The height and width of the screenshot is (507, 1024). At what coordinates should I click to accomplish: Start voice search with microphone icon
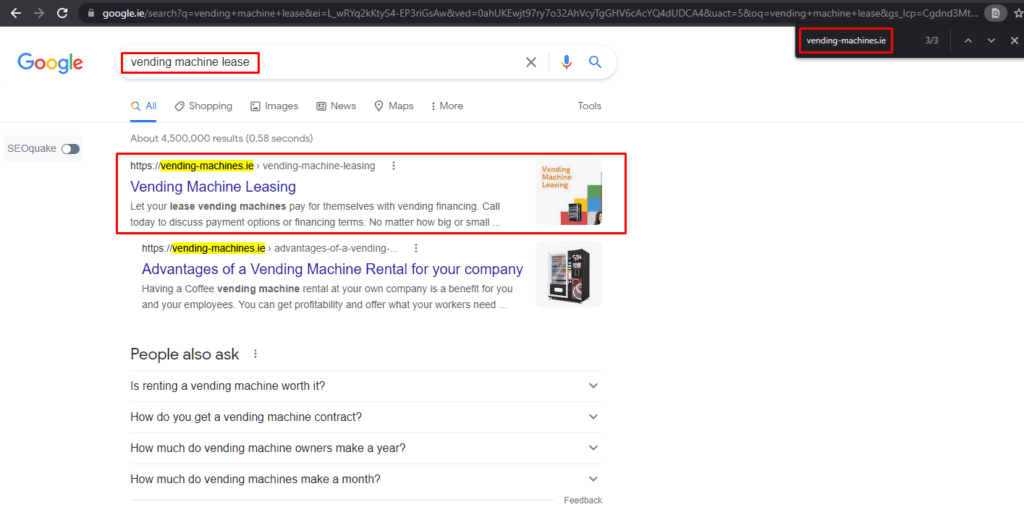[566, 62]
